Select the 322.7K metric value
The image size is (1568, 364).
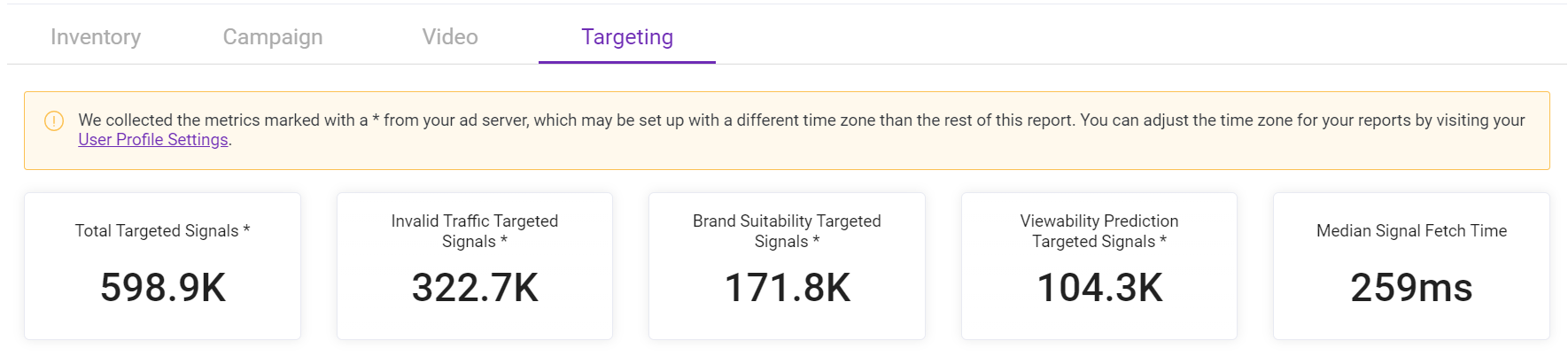(475, 288)
